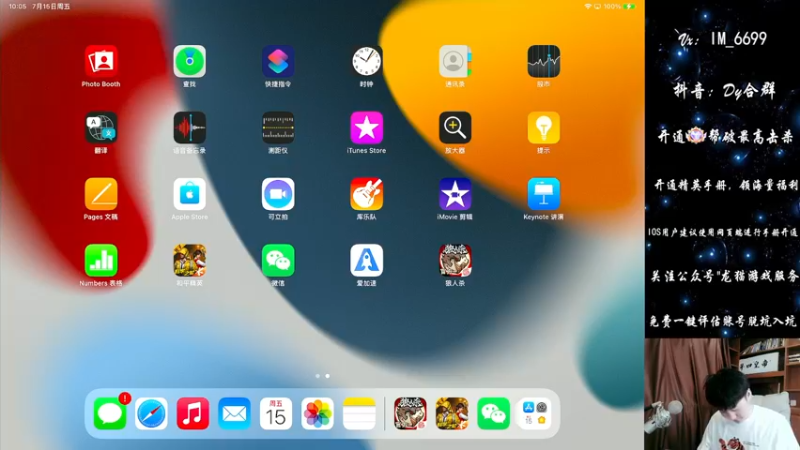The width and height of the screenshot is (800, 450).
Task: Open the Contacts app
Action: coord(455,61)
